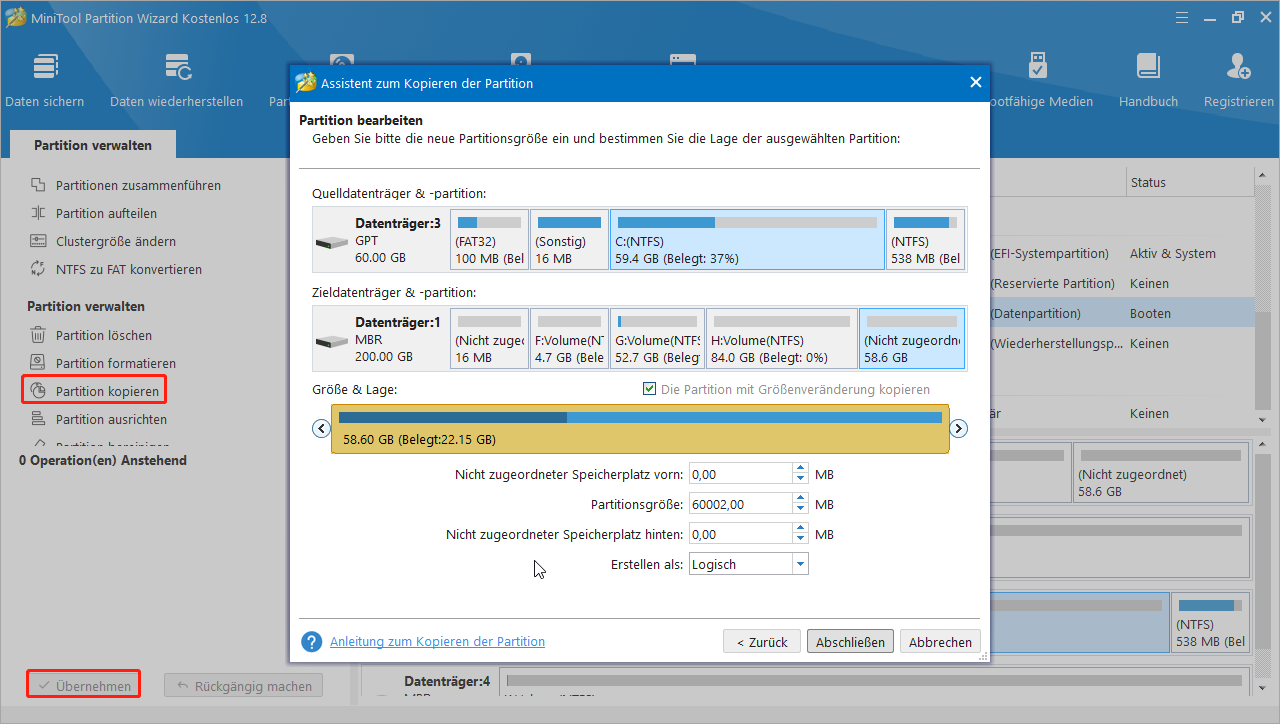Click the left round arrow beside partition bar
The image size is (1280, 724).
pos(321,428)
